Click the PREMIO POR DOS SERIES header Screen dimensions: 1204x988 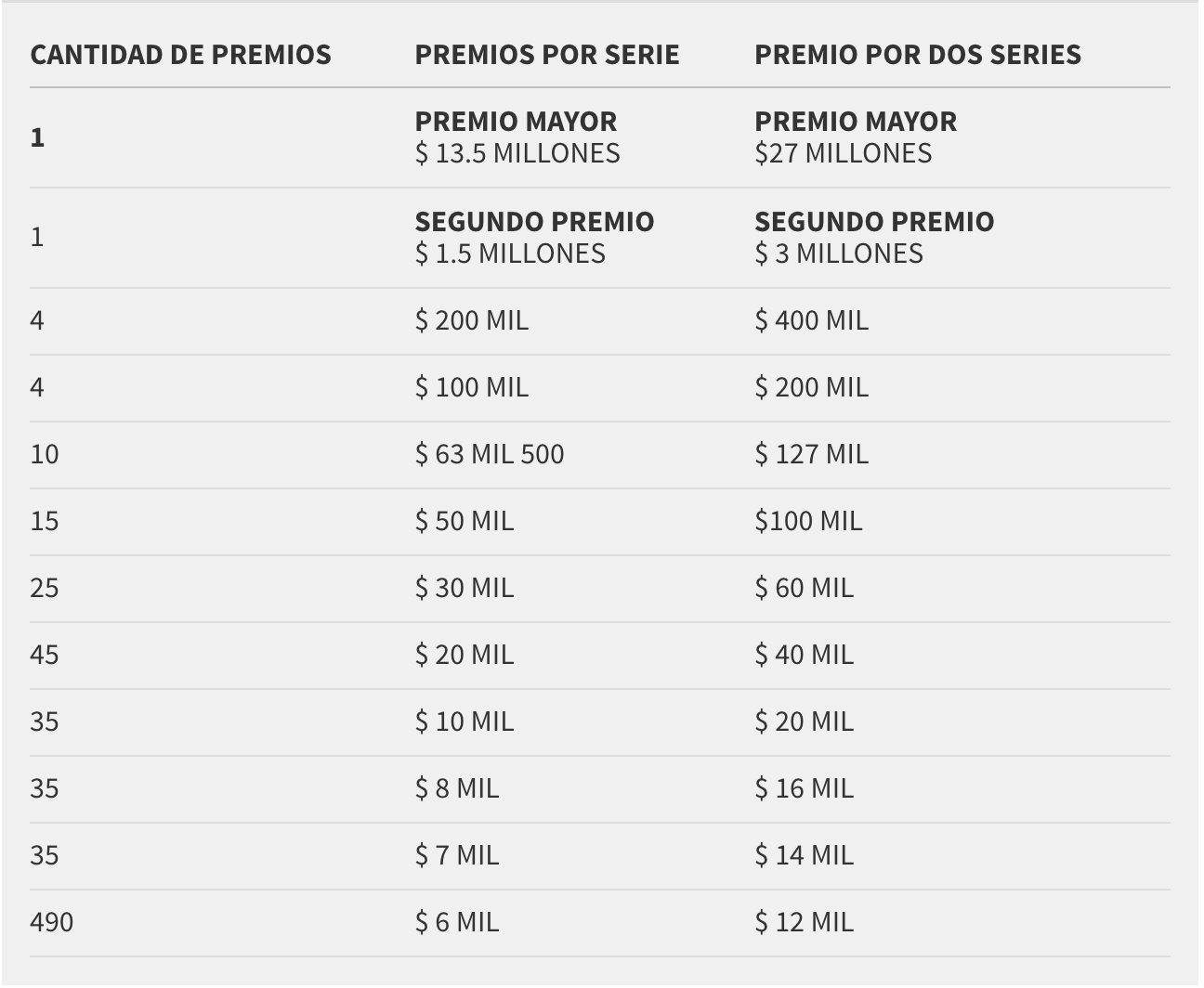[918, 55]
